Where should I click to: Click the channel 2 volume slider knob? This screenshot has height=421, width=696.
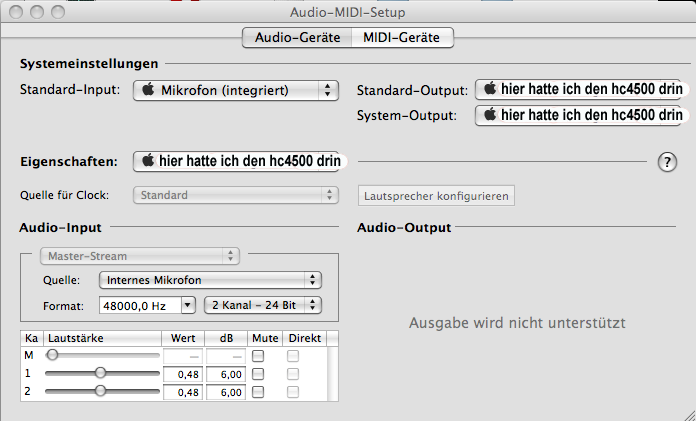100,392
